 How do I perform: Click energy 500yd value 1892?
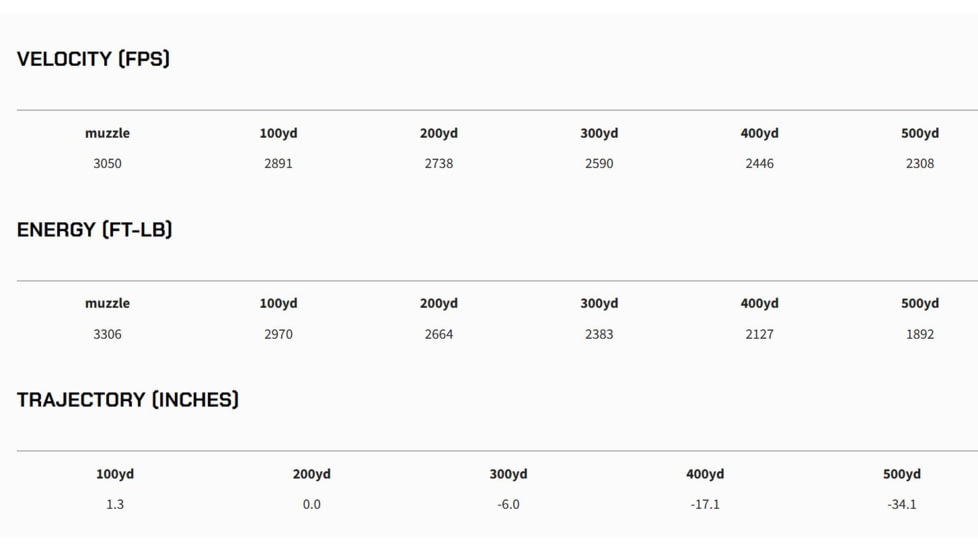tap(919, 334)
